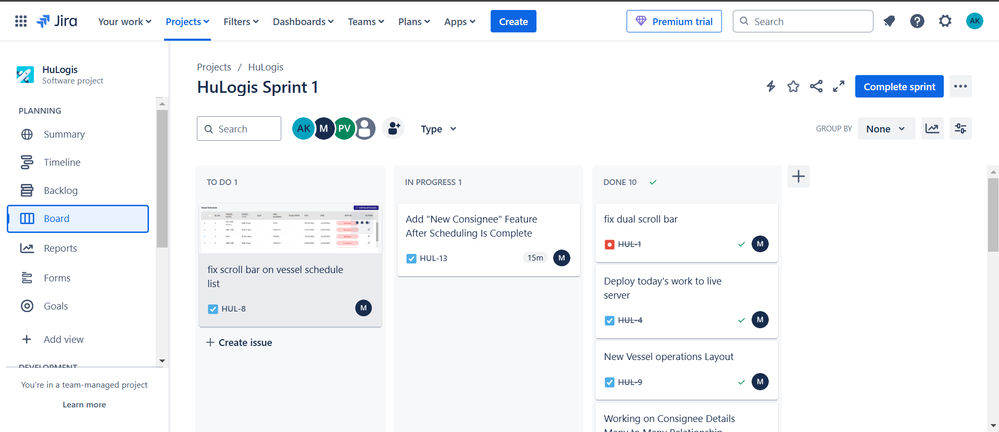Viewport: 999px width, 432px height.
Task: Open the Plans dropdown
Action: (x=414, y=21)
